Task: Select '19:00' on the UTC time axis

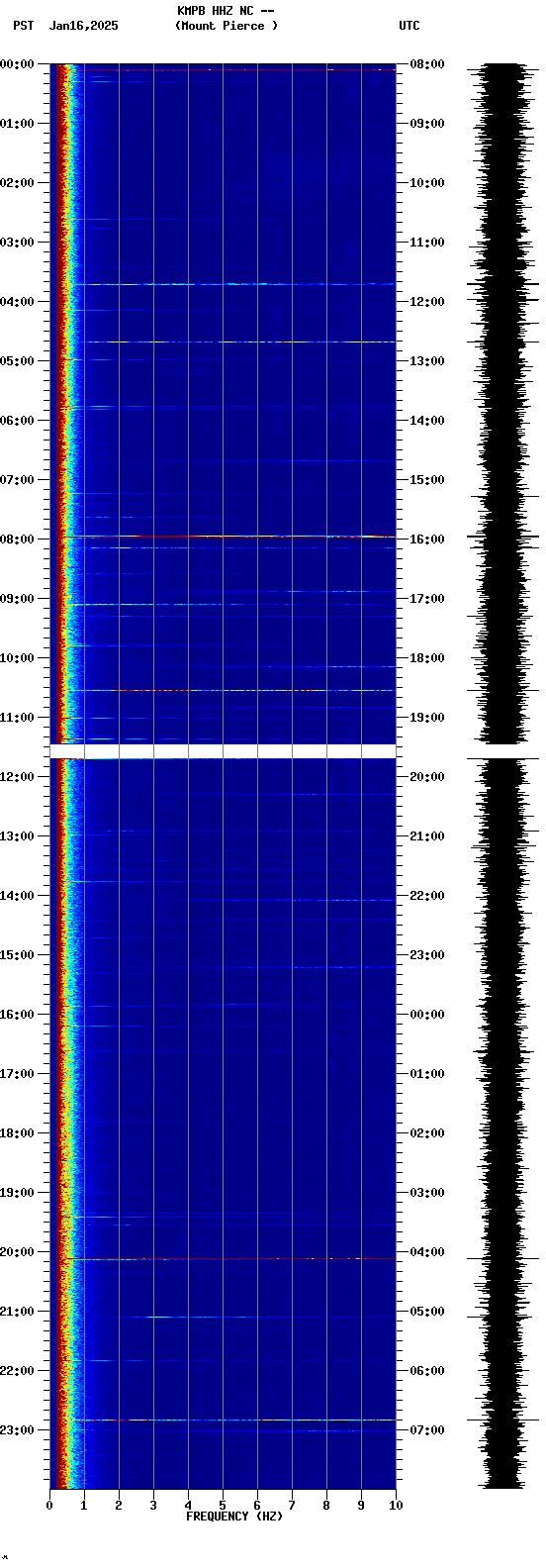Action: (x=427, y=718)
